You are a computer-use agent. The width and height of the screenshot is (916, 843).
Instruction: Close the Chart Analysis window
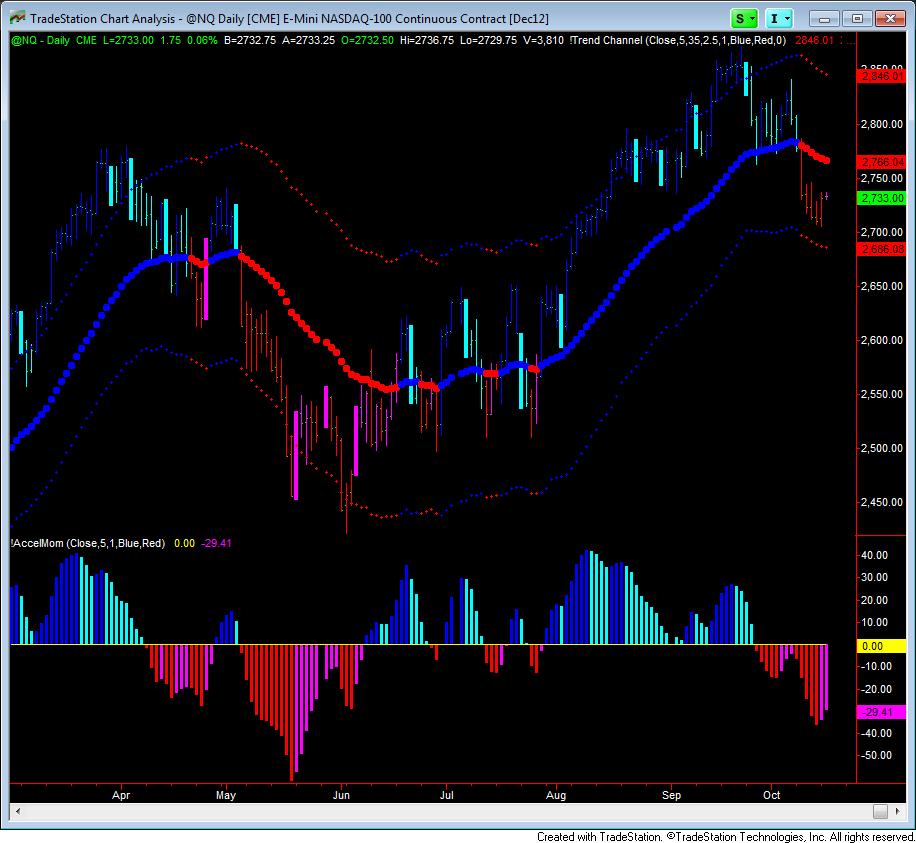tap(888, 18)
